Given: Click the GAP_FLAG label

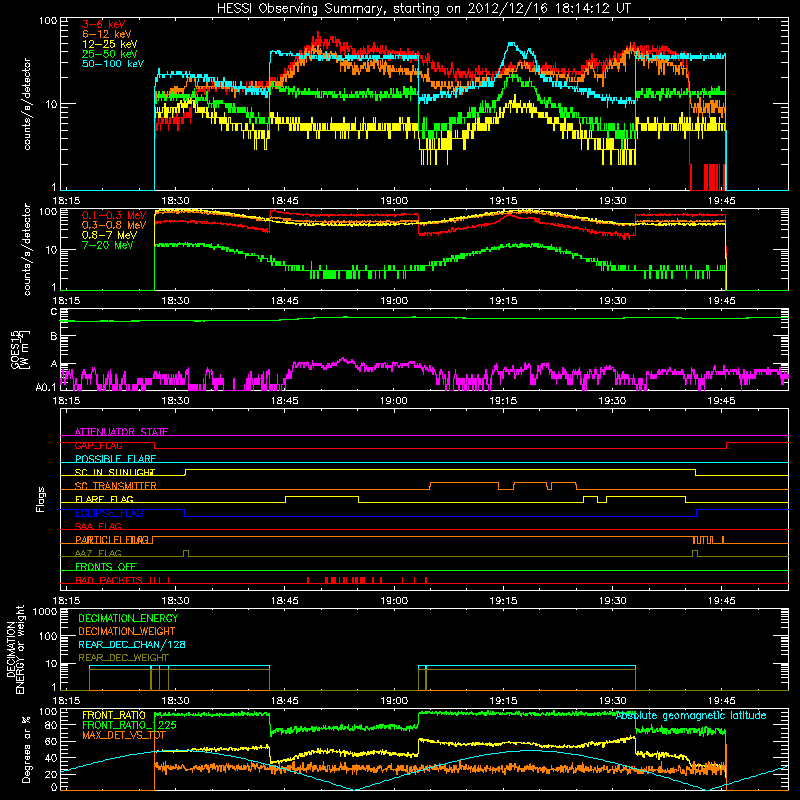Looking at the screenshot, I should [x=99, y=445].
